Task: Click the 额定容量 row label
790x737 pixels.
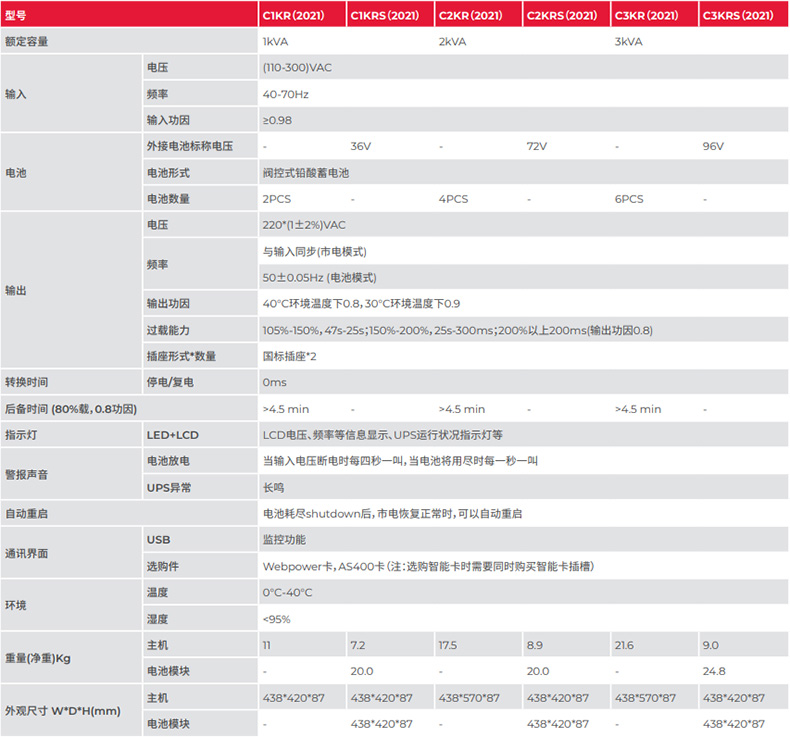Action: [26, 42]
